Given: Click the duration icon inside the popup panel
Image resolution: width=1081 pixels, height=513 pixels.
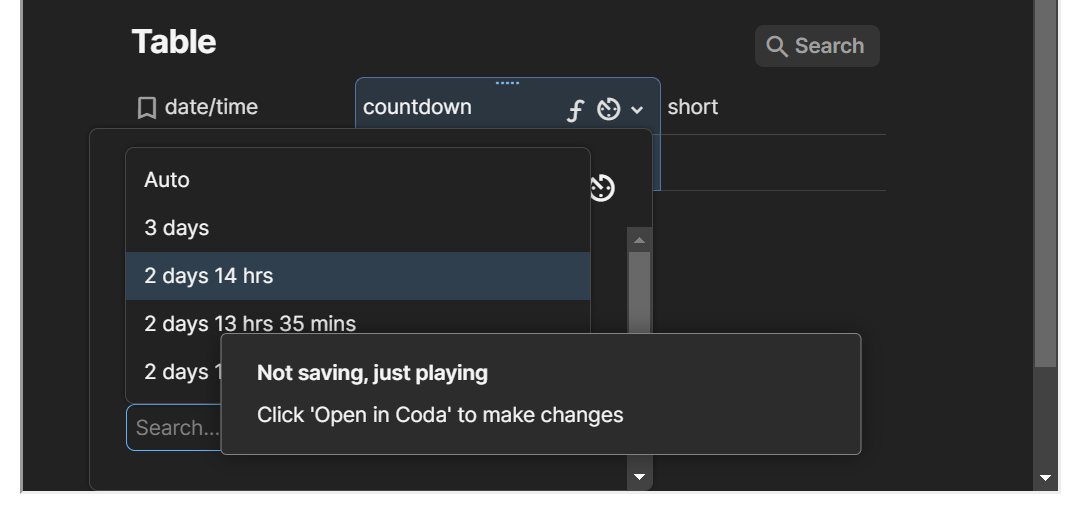Looking at the screenshot, I should pyautogui.click(x=602, y=188).
